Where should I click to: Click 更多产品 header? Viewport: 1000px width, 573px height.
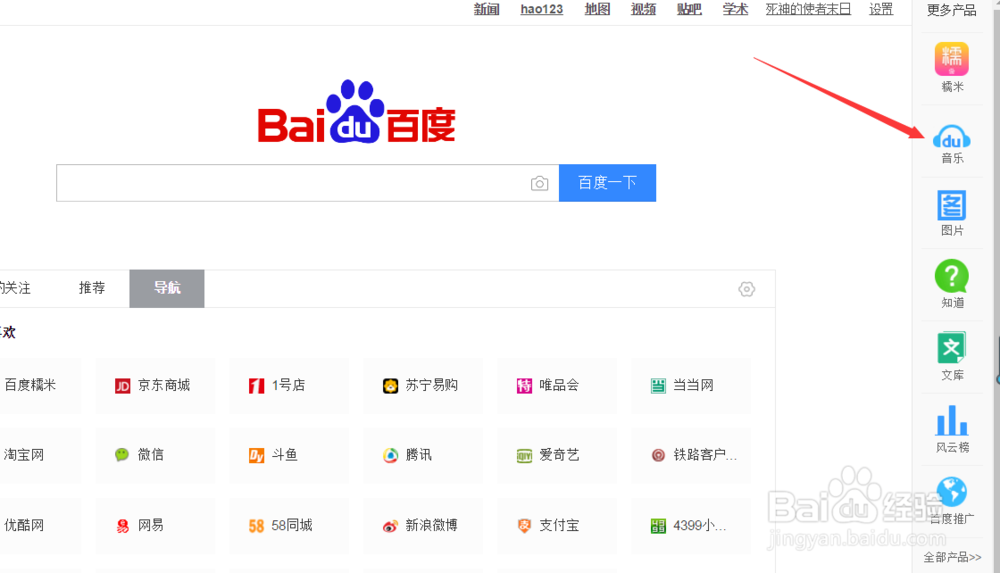(952, 10)
